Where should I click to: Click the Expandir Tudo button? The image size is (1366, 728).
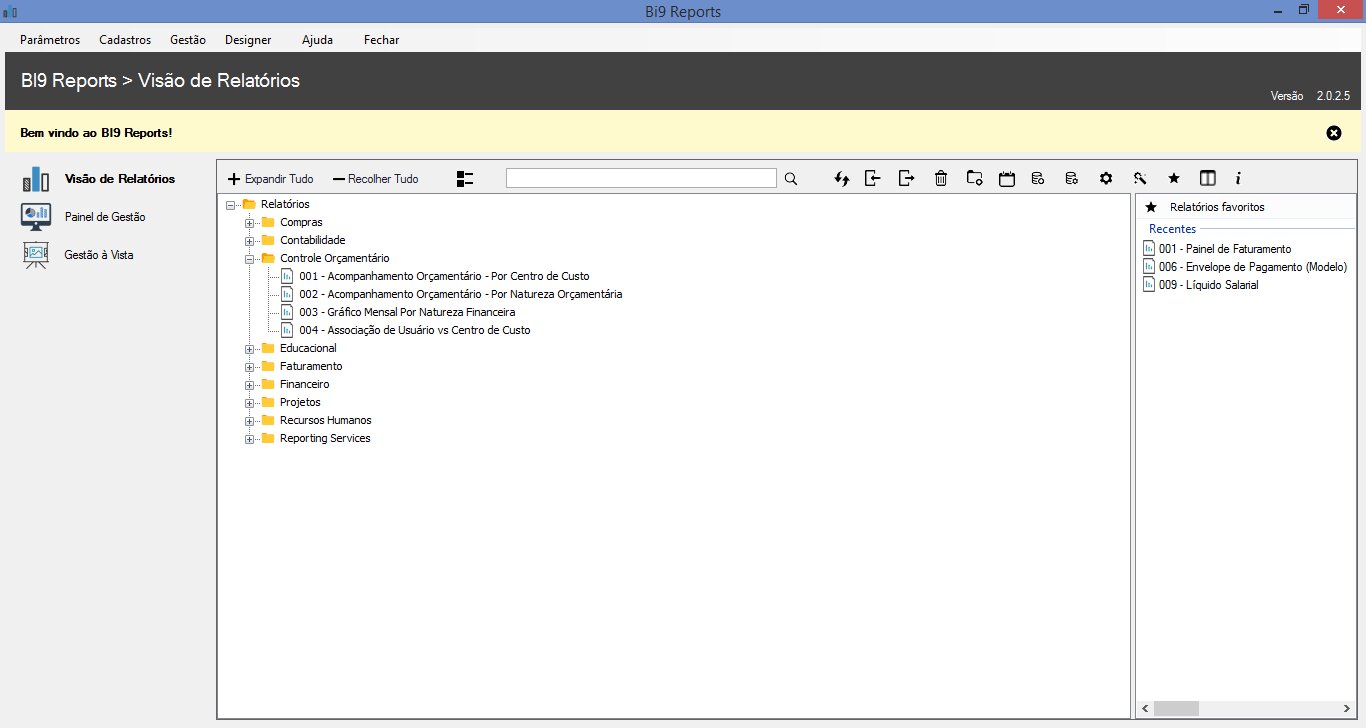[270, 179]
